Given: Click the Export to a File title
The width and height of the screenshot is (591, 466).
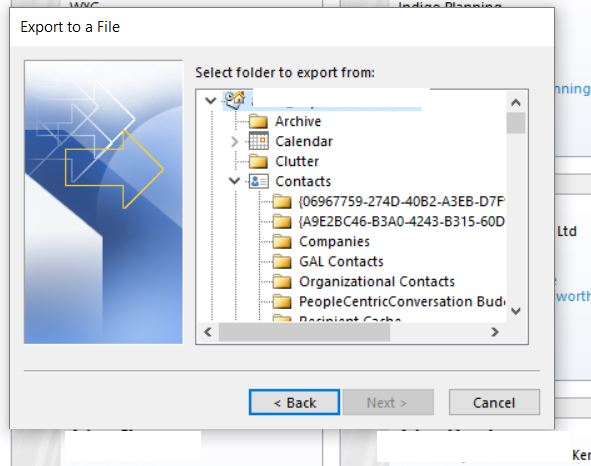Looking at the screenshot, I should [x=70, y=27].
